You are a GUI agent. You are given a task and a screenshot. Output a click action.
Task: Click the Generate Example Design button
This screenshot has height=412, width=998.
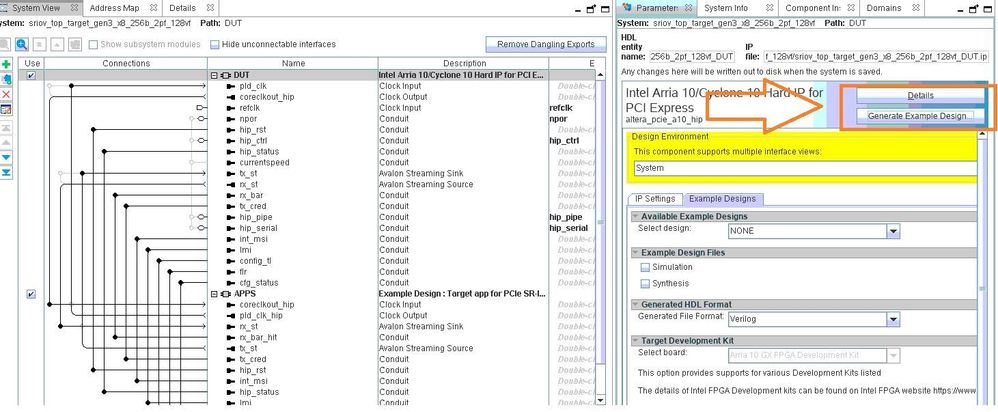(x=918, y=115)
